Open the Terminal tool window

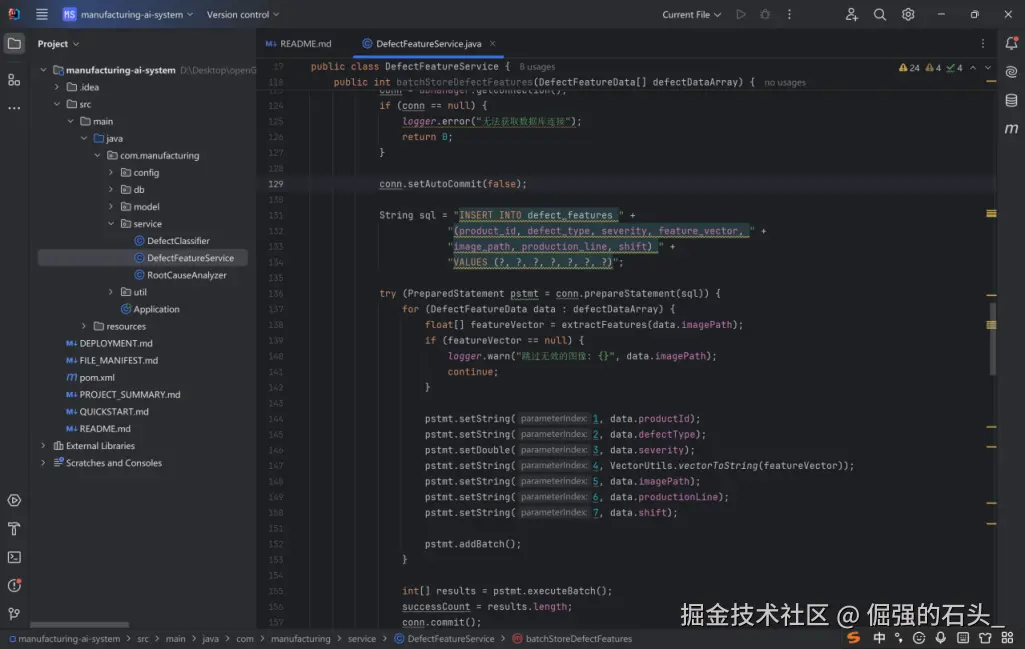14,557
